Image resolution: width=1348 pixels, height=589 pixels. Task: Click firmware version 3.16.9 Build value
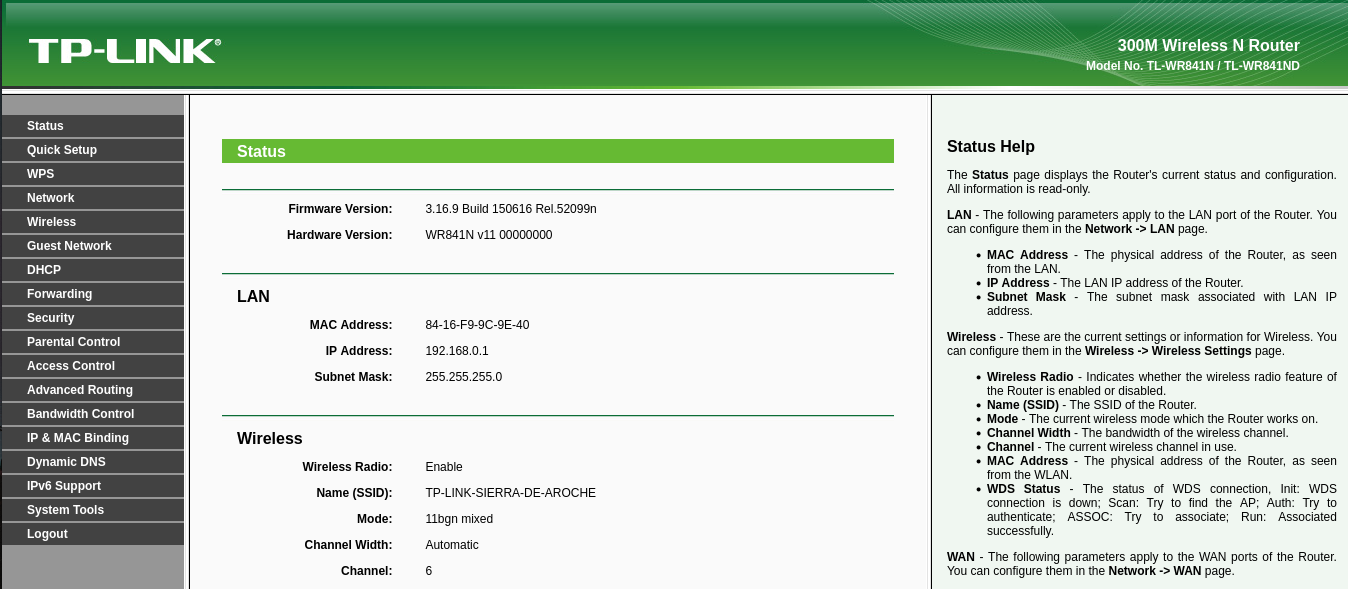[511, 209]
